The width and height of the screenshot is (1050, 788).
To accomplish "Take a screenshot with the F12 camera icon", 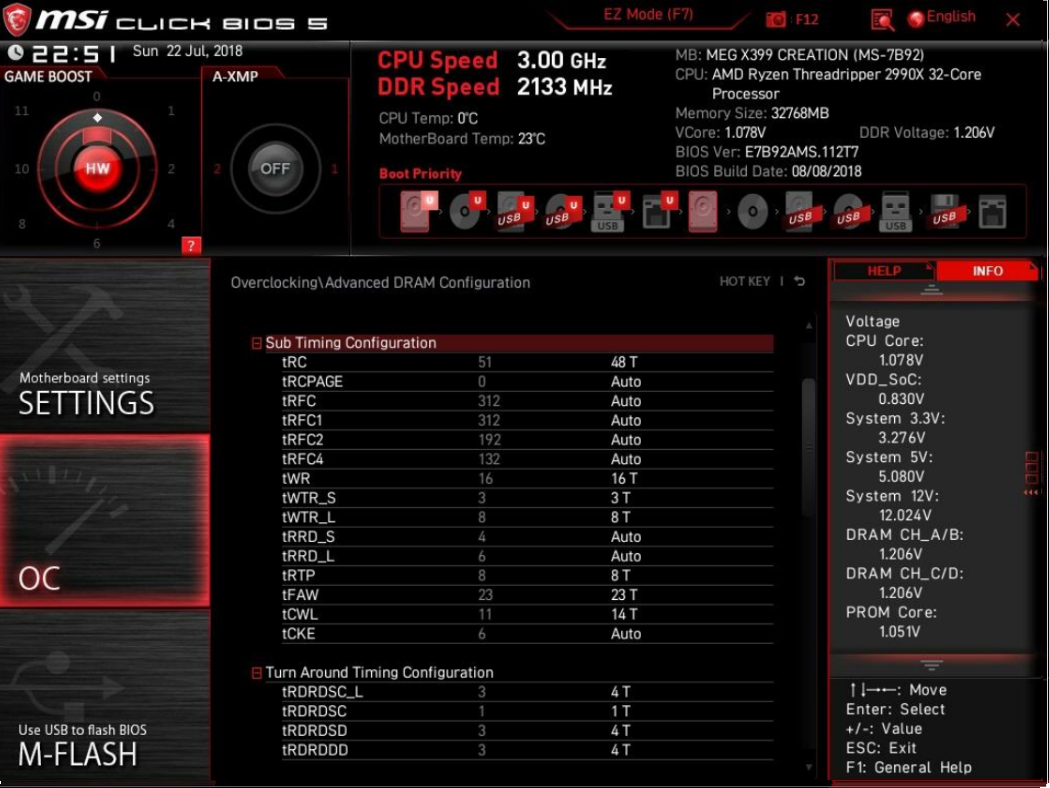I will click(775, 19).
